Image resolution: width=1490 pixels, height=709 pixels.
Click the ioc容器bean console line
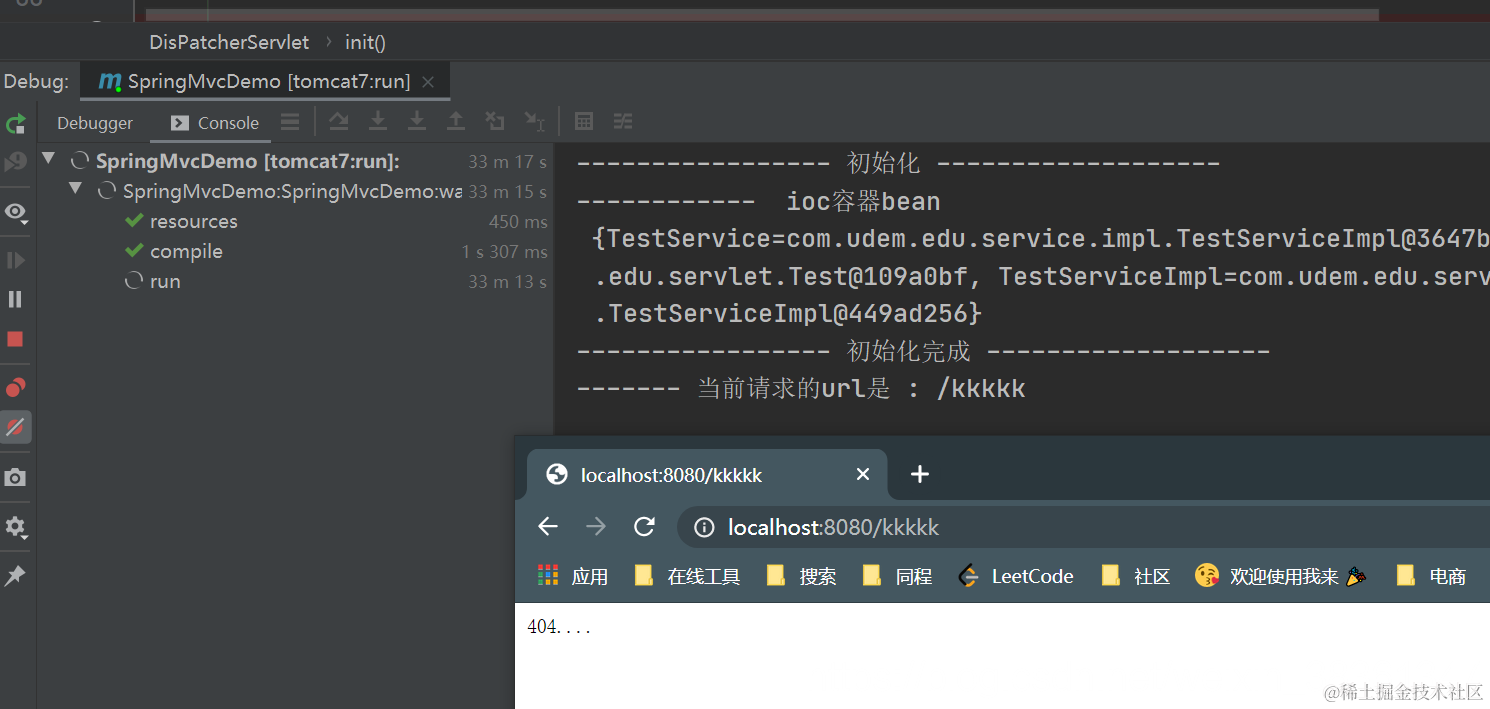758,201
